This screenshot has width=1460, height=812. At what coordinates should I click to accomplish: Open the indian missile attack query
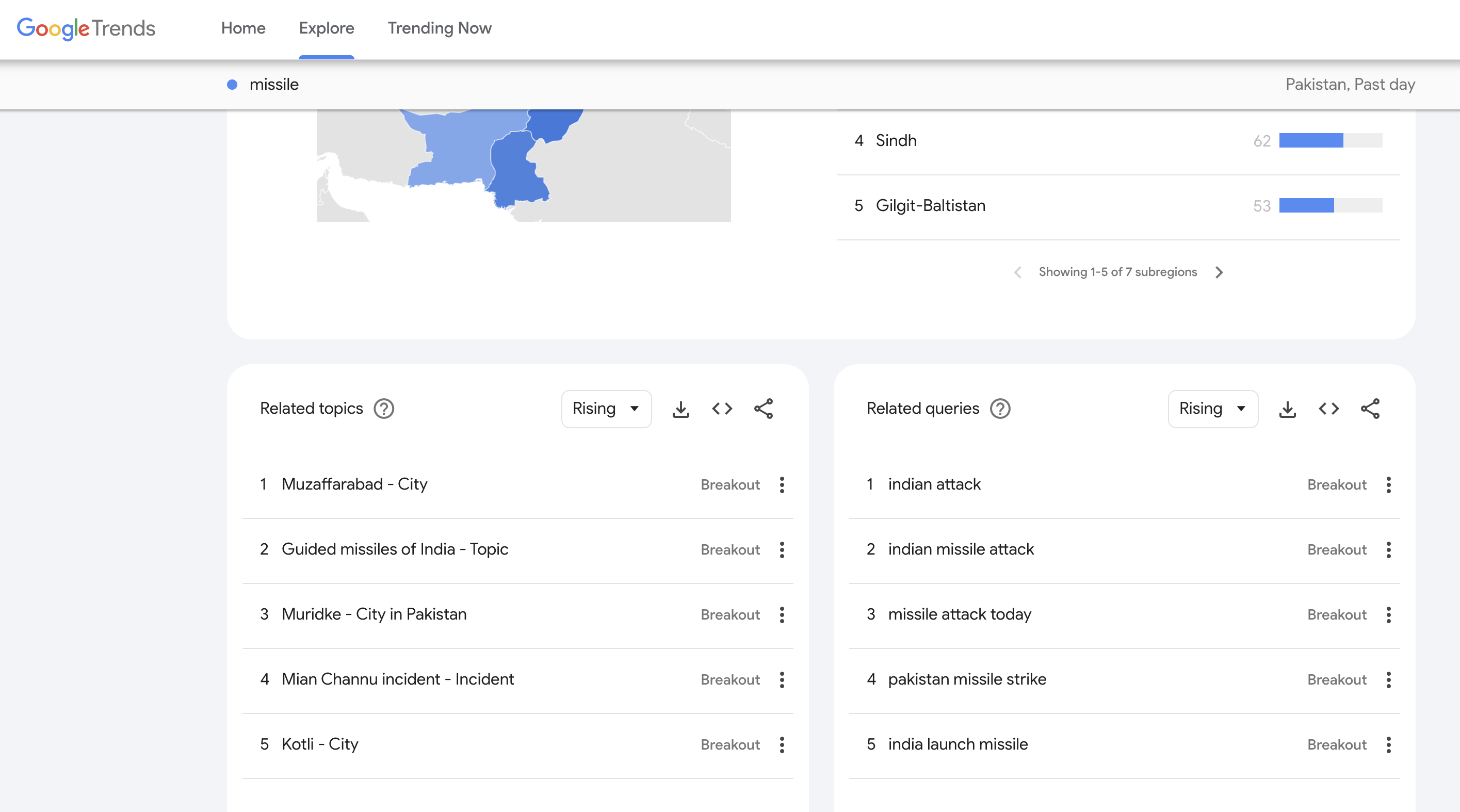coord(961,549)
